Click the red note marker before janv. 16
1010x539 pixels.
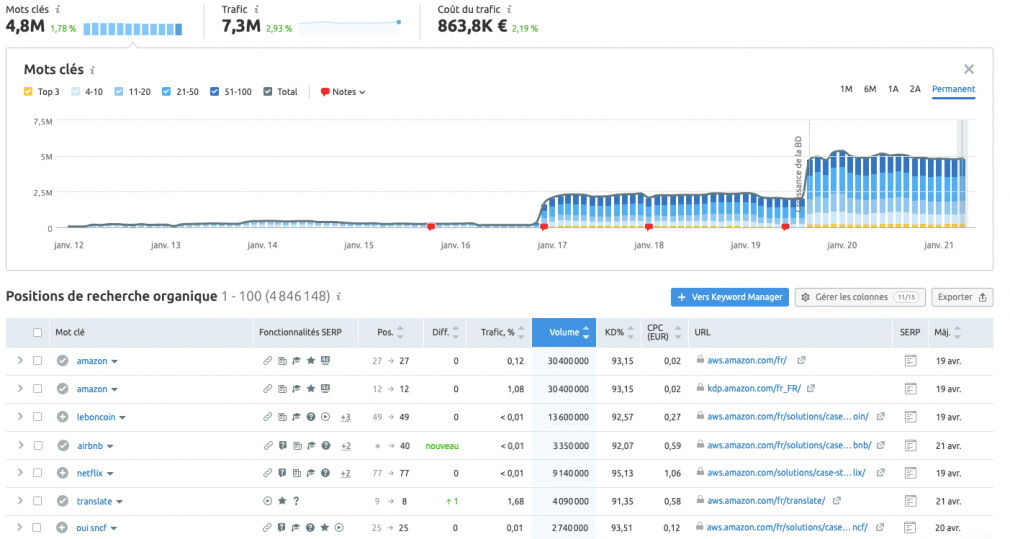coord(431,227)
